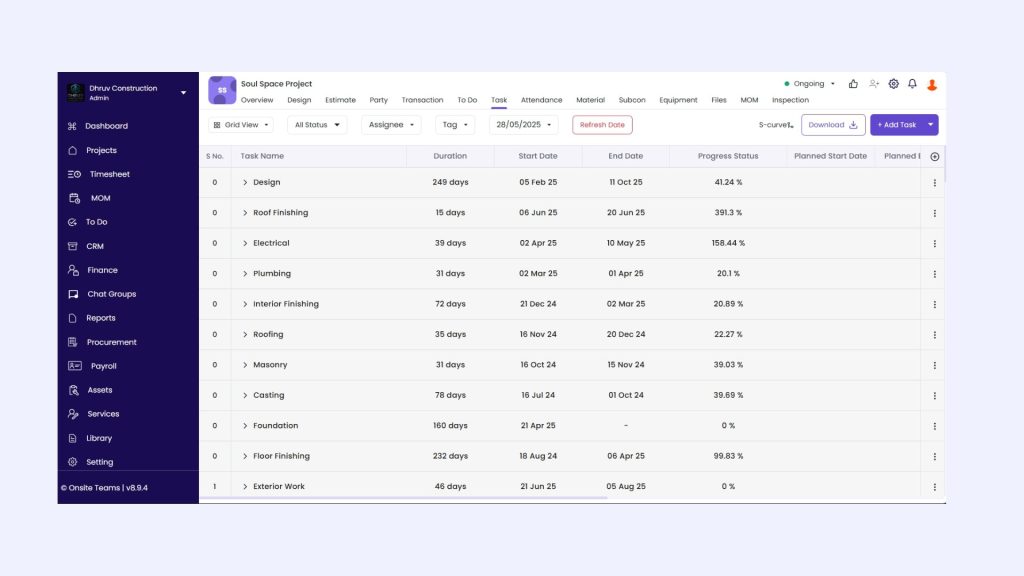
Task: Click the Refresh Date button
Action: (602, 125)
